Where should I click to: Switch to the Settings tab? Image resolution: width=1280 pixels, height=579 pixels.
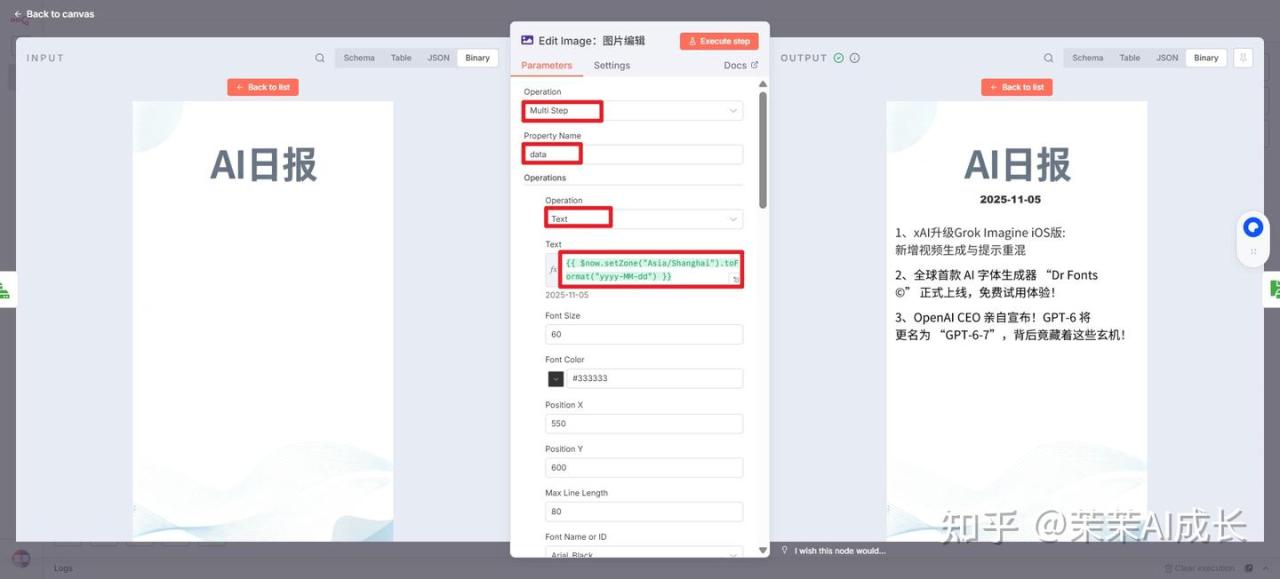click(x=611, y=66)
